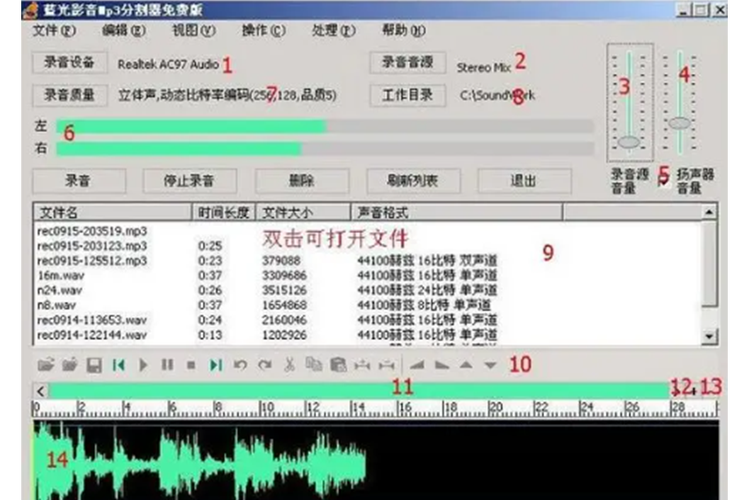Jump to end with the skip-forward icon
Image resolution: width=749 pixels, height=500 pixels.
point(216,366)
